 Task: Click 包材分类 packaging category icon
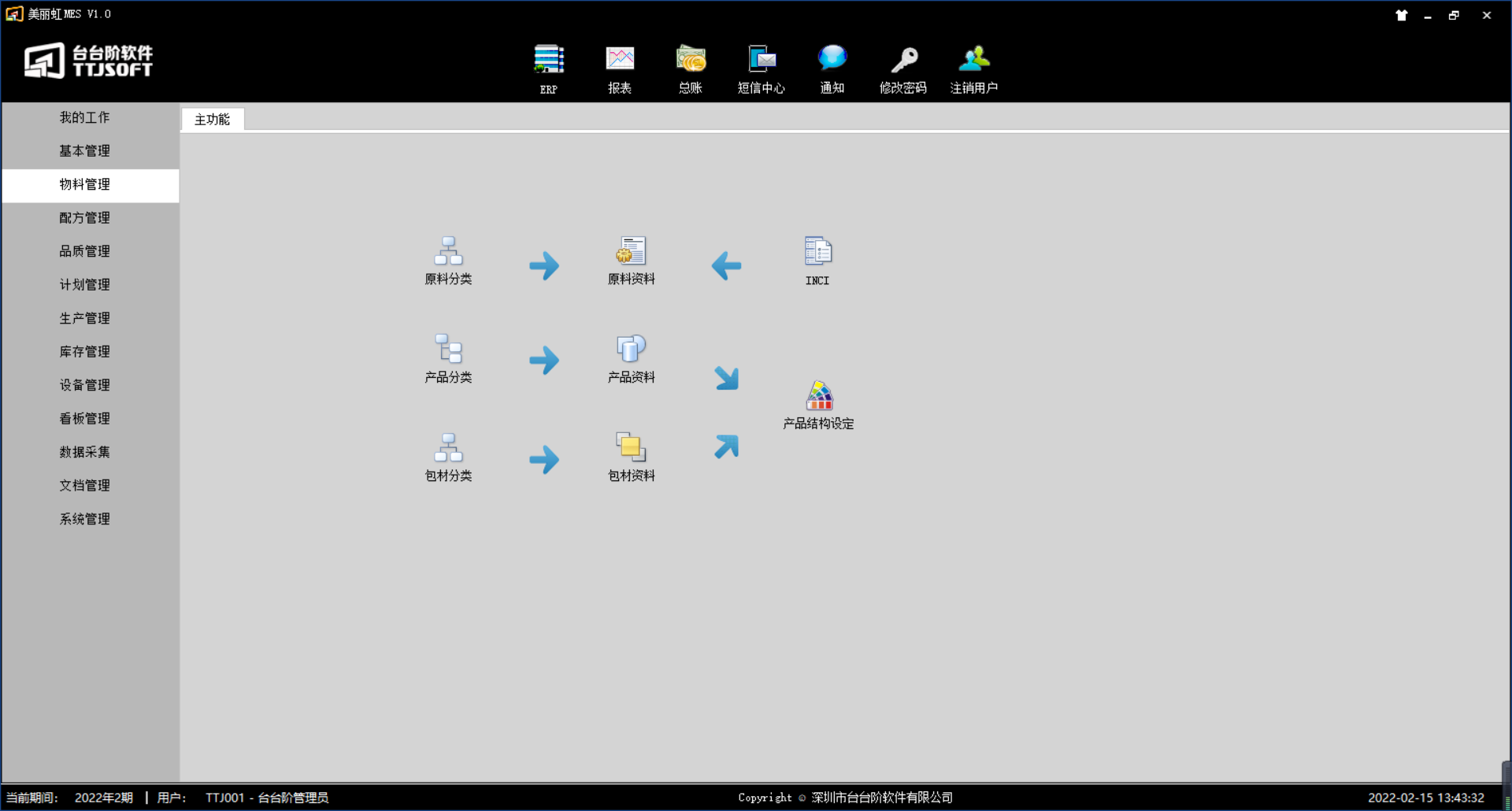click(448, 448)
